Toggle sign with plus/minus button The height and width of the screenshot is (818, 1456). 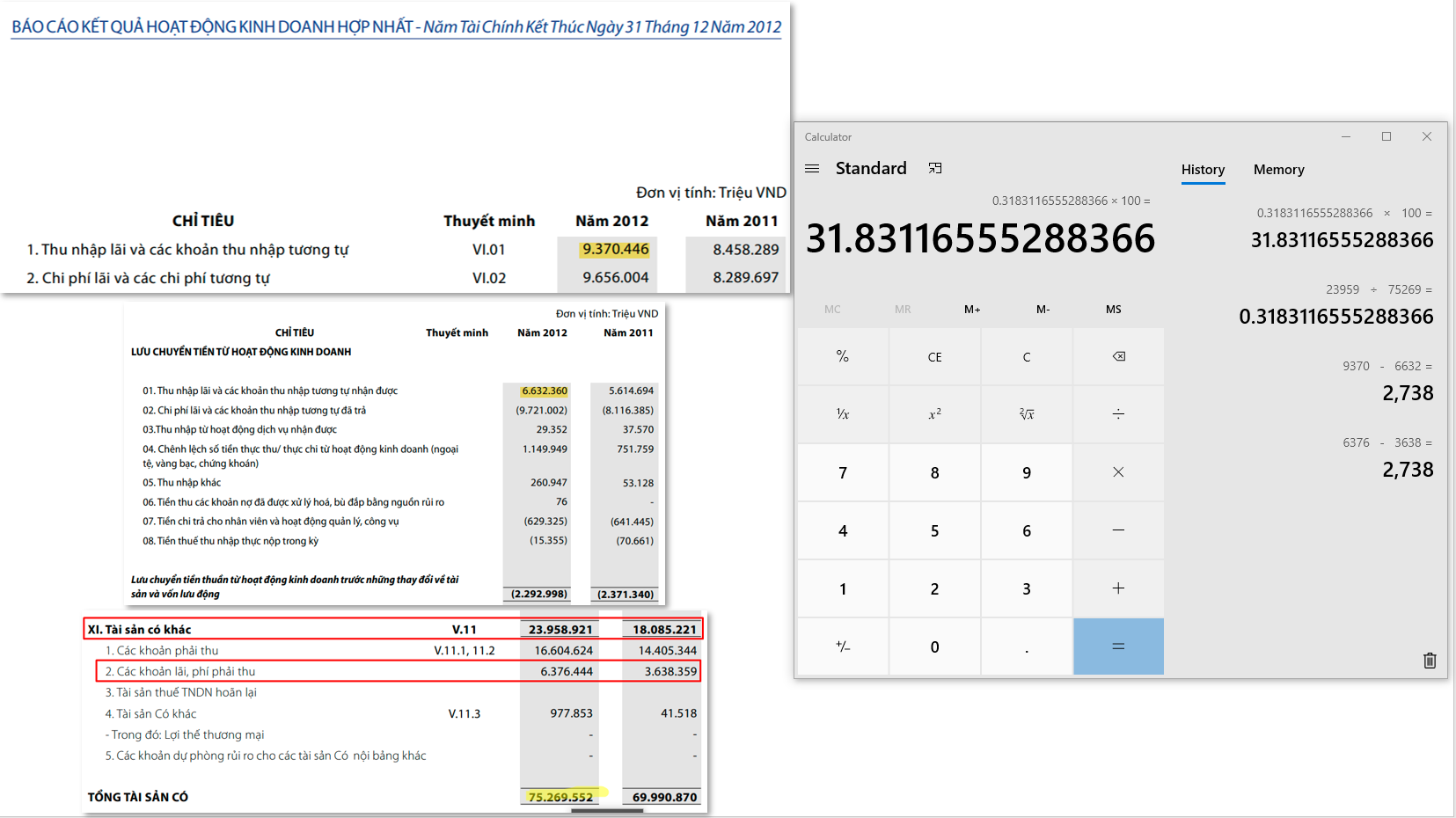843,646
